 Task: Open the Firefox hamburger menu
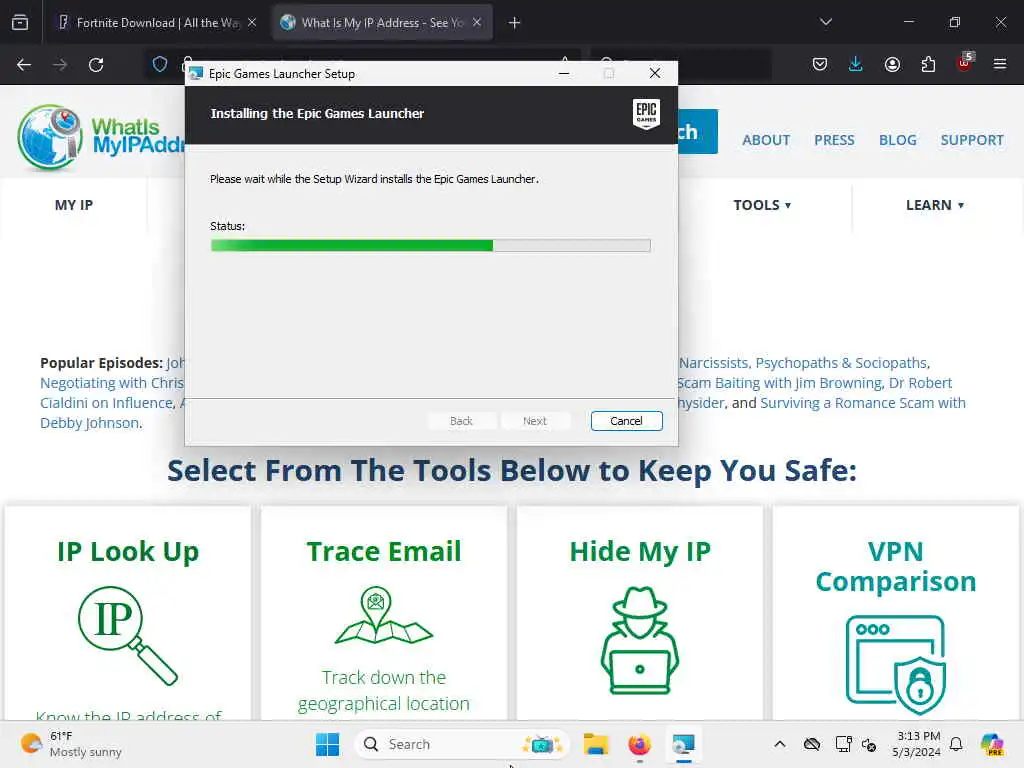[x=1000, y=64]
